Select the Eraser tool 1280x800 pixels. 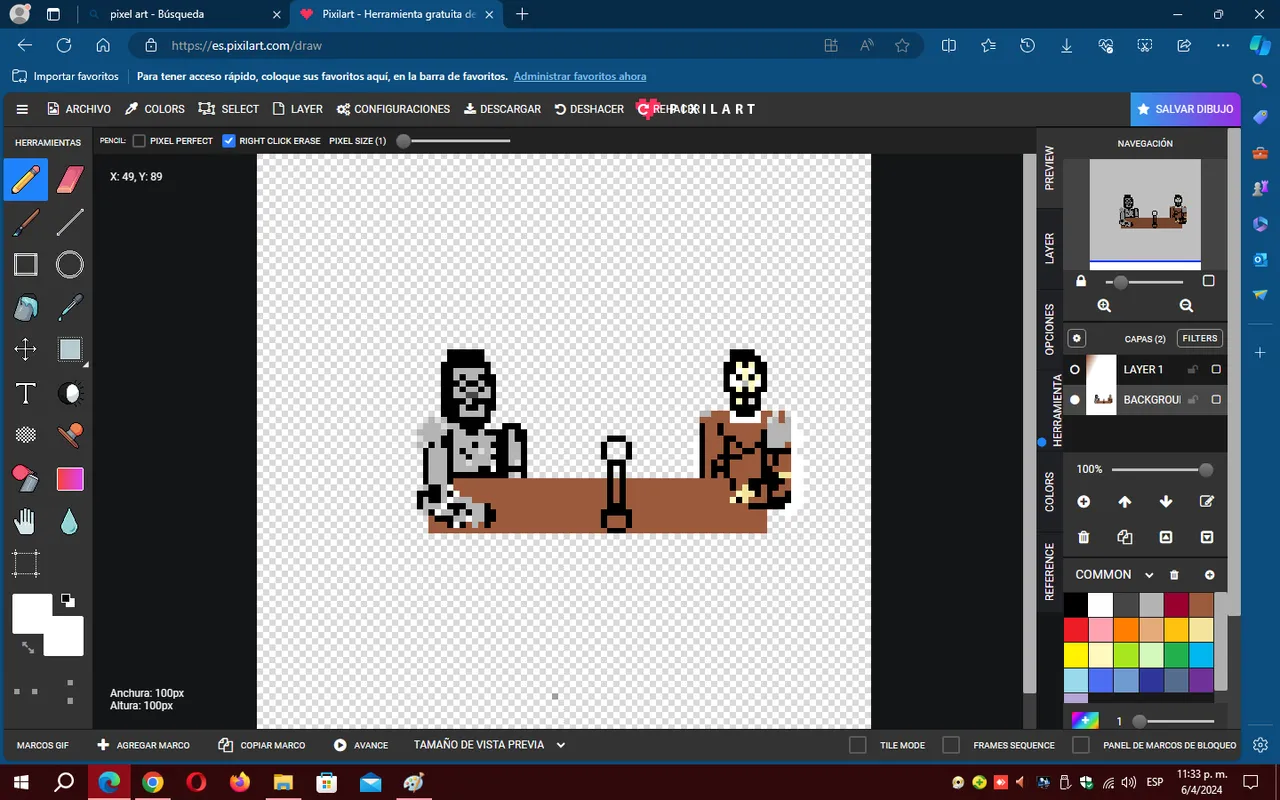pyautogui.click(x=70, y=180)
